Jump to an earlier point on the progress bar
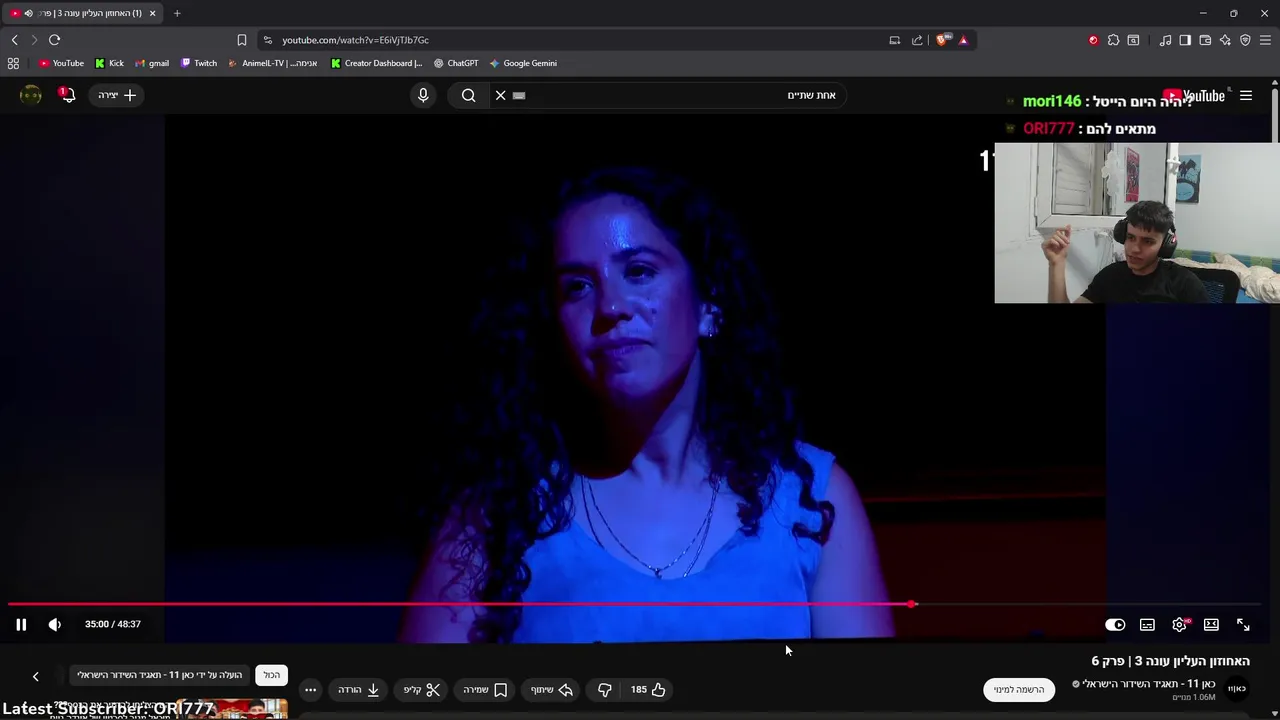This screenshot has width=1280, height=720. tap(460, 604)
